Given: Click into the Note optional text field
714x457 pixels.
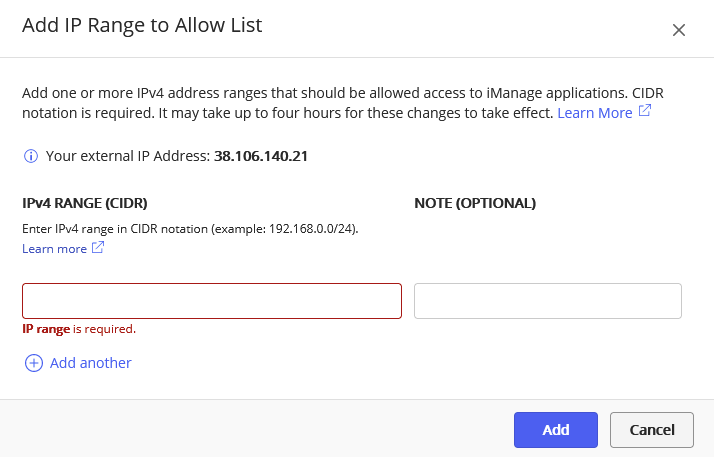Looking at the screenshot, I should pyautogui.click(x=547, y=301).
